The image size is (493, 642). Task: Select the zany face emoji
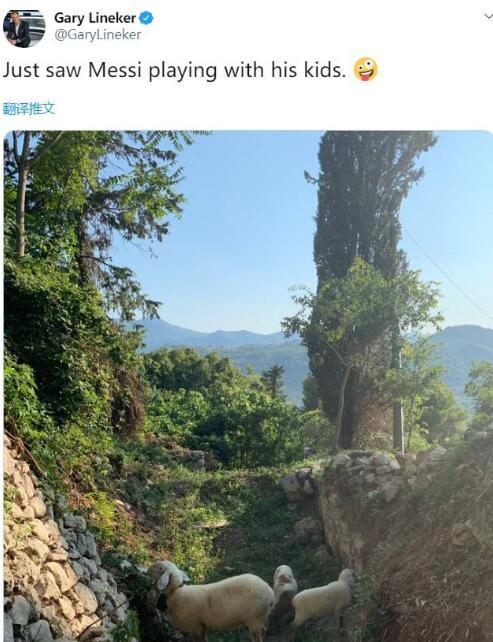coord(365,69)
